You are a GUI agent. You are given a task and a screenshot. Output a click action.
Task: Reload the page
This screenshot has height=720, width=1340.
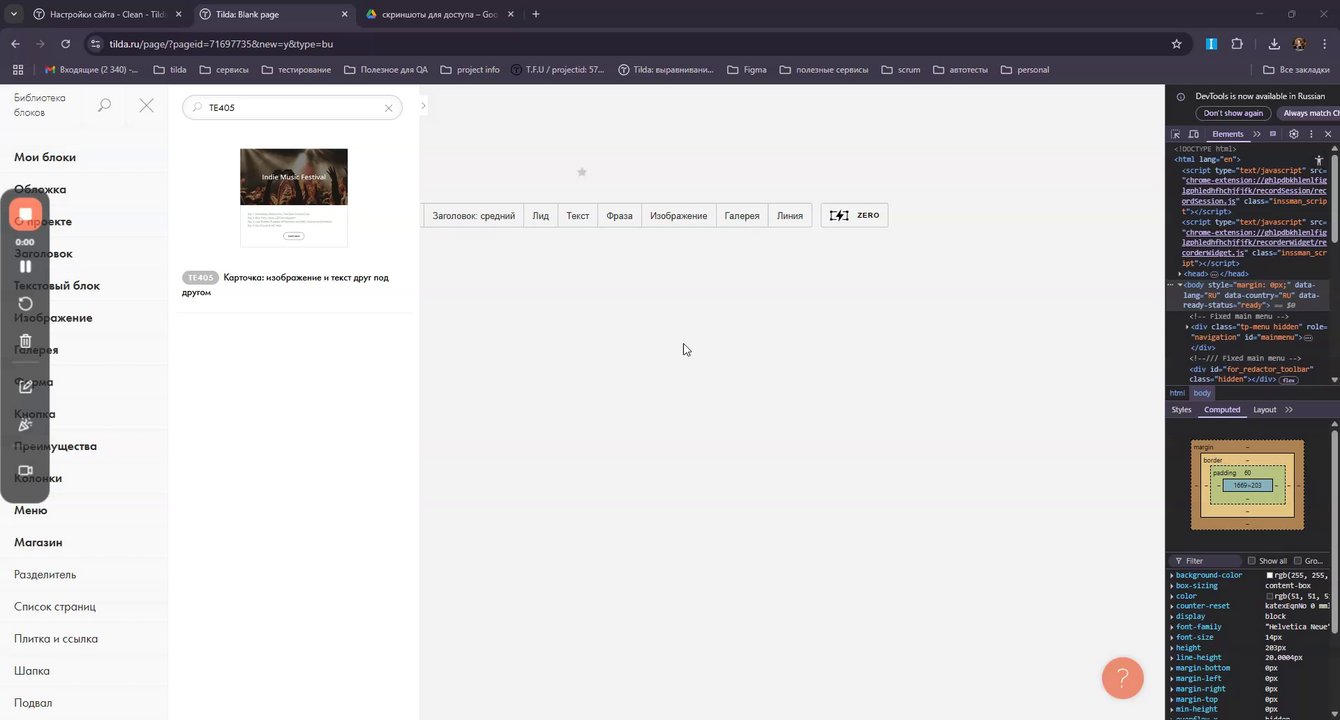coord(65,44)
